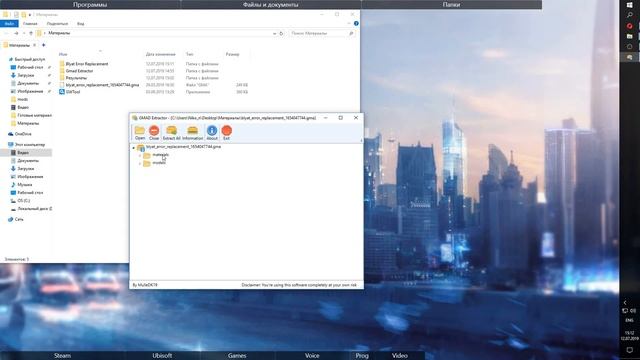Screen dimensions: 640x360
Task: Open Быстрый доступ in navigation pane
Action: click(29, 59)
